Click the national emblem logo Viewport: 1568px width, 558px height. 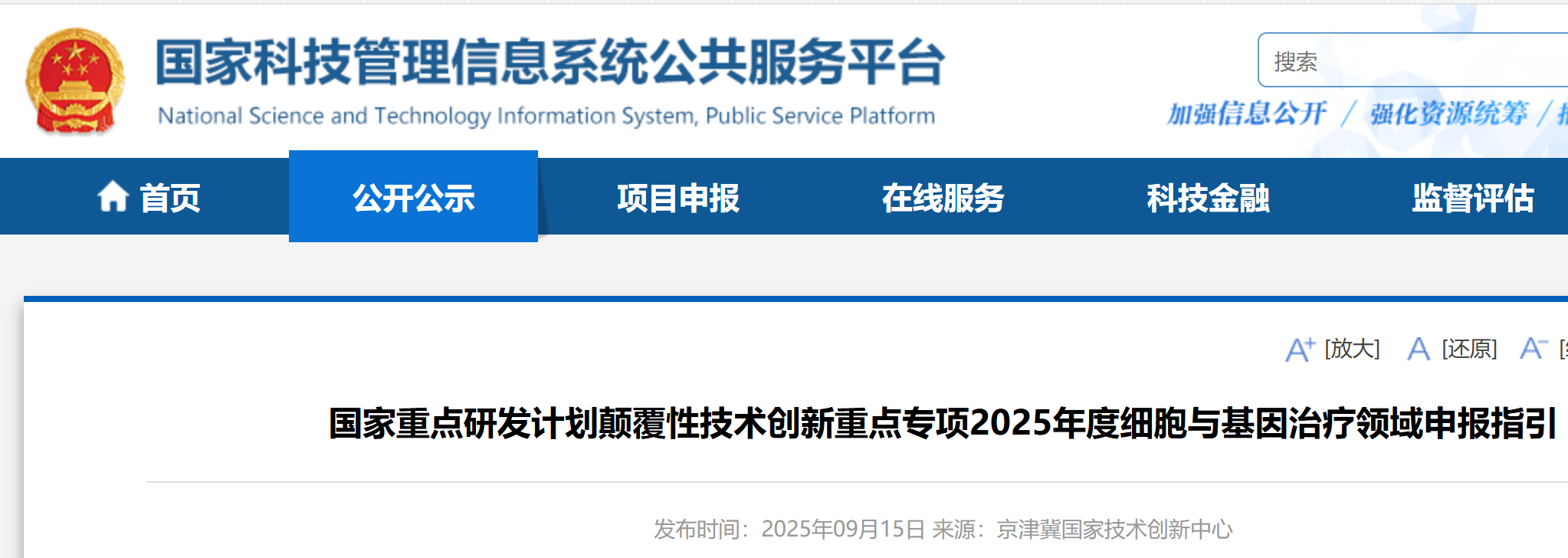pyautogui.click(x=74, y=81)
